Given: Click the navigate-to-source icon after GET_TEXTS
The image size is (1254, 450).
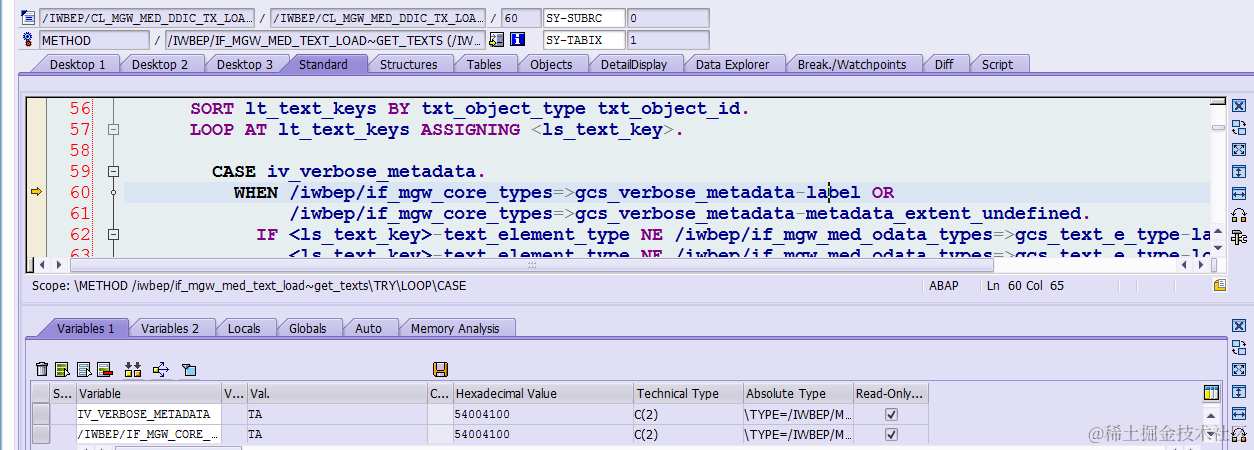Looking at the screenshot, I should click(x=497, y=40).
